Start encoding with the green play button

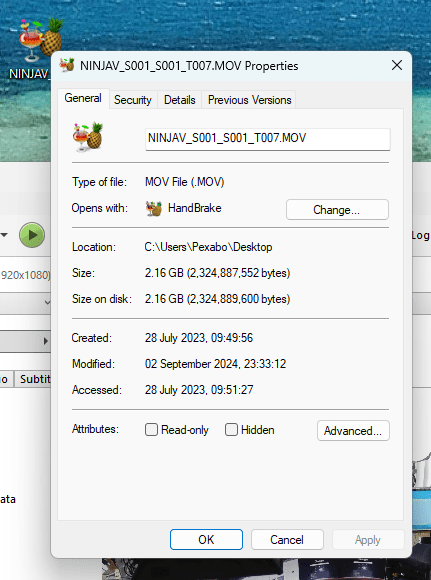coord(32,235)
